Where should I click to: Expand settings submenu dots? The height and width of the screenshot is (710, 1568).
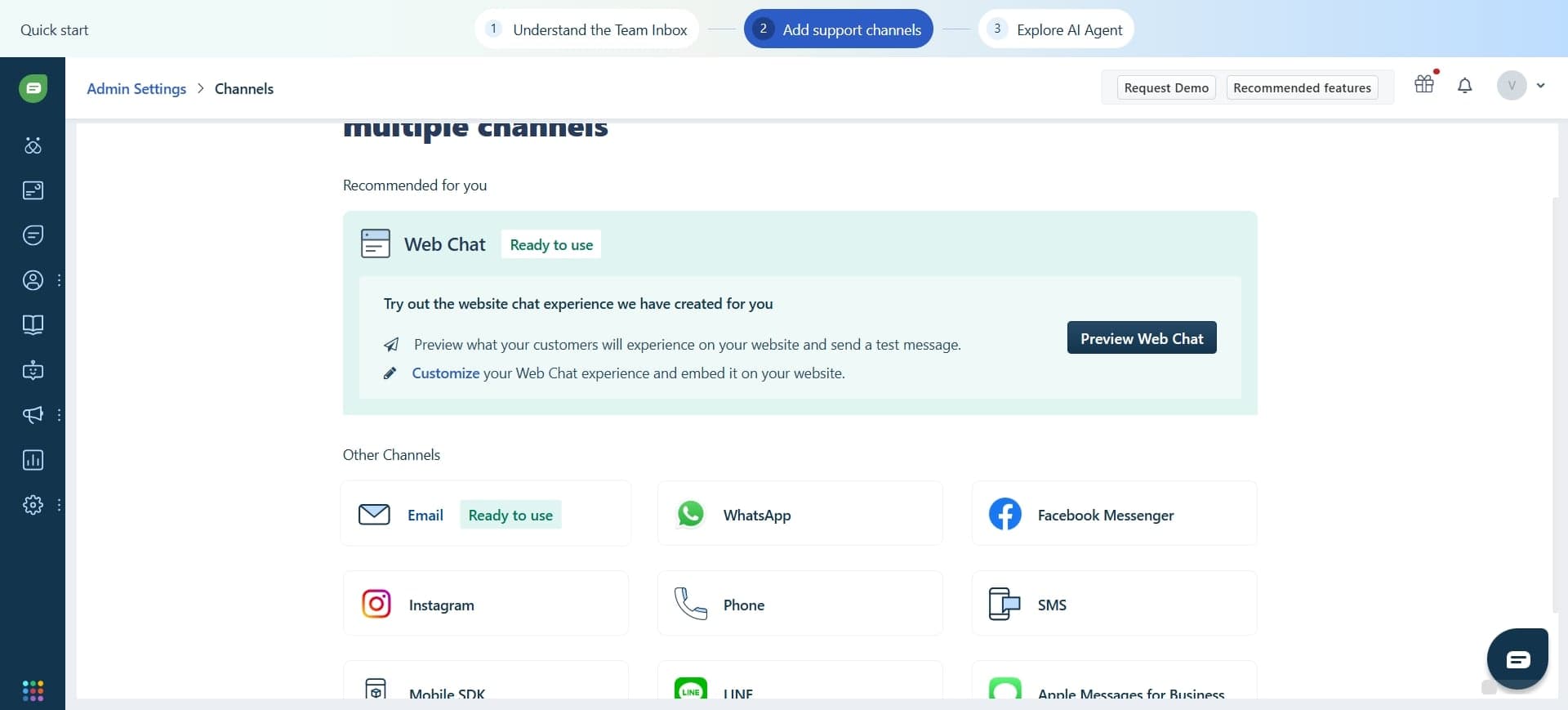pos(59,505)
